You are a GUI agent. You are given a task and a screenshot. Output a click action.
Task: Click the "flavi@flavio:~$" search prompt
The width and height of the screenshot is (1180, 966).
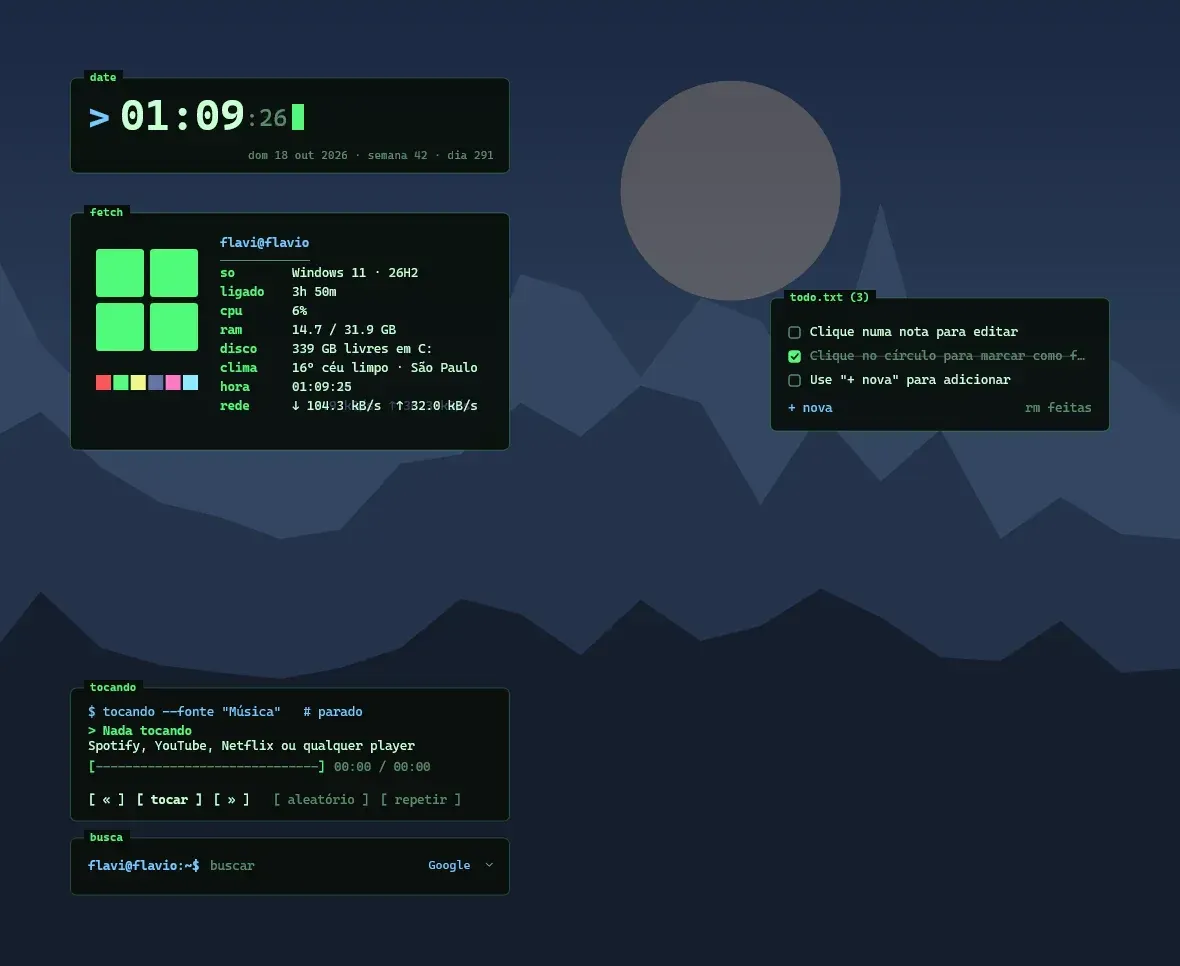144,866
